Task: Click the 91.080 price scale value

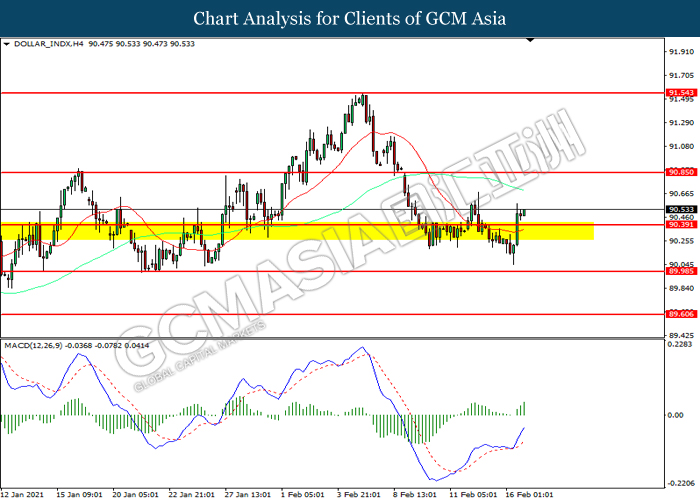Action: (681, 146)
